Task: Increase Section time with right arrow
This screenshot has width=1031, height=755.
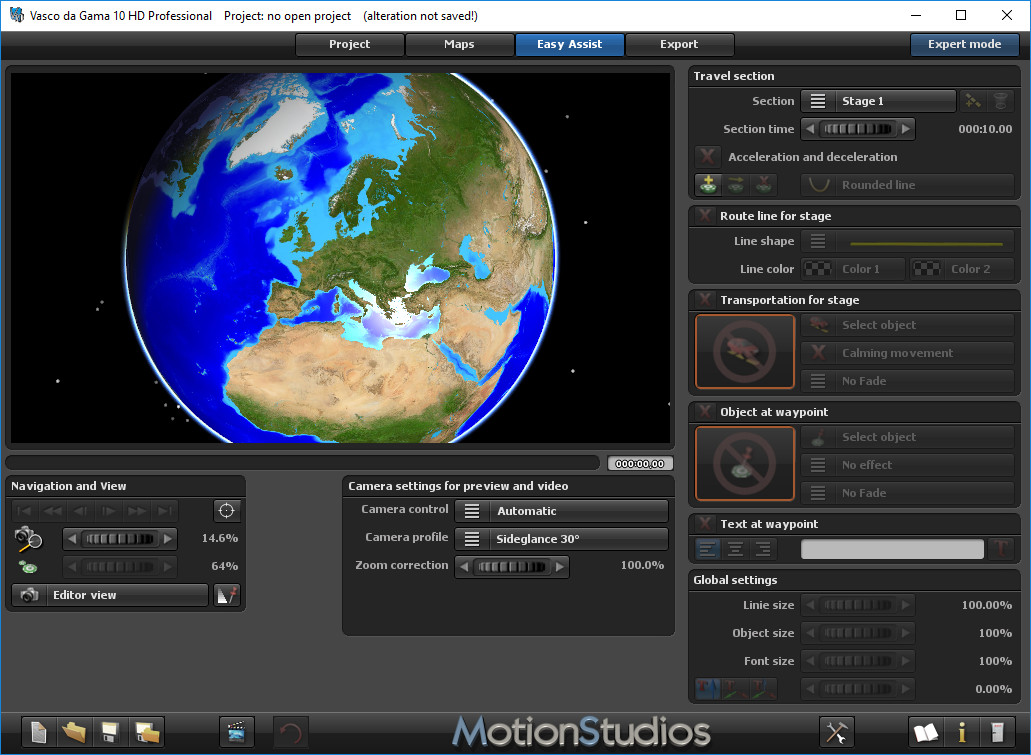Action: pos(906,129)
